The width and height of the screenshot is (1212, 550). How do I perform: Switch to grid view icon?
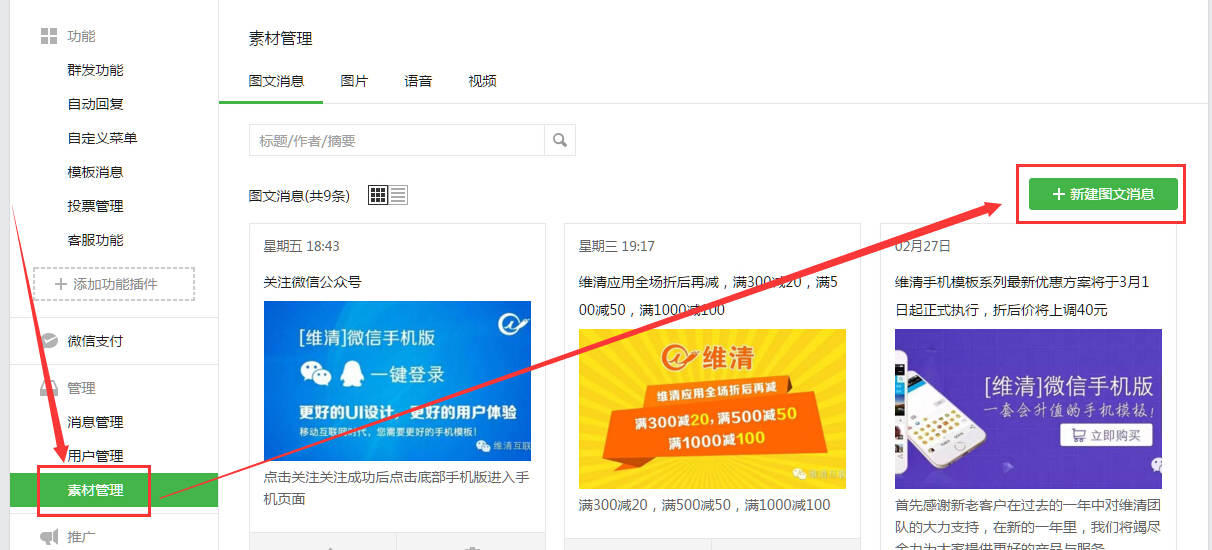coord(378,195)
